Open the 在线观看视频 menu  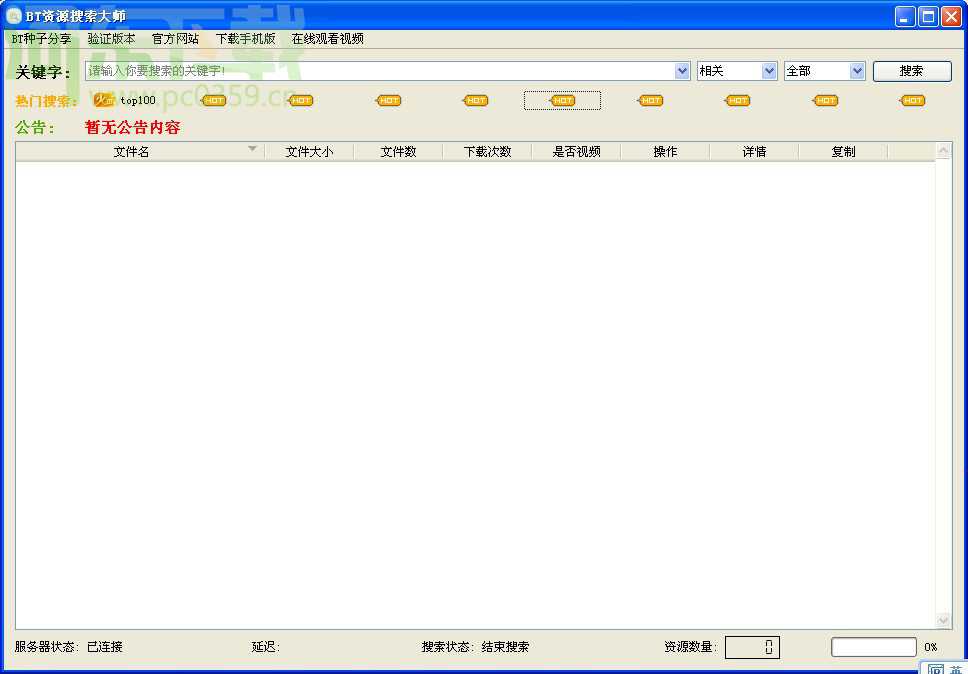327,39
